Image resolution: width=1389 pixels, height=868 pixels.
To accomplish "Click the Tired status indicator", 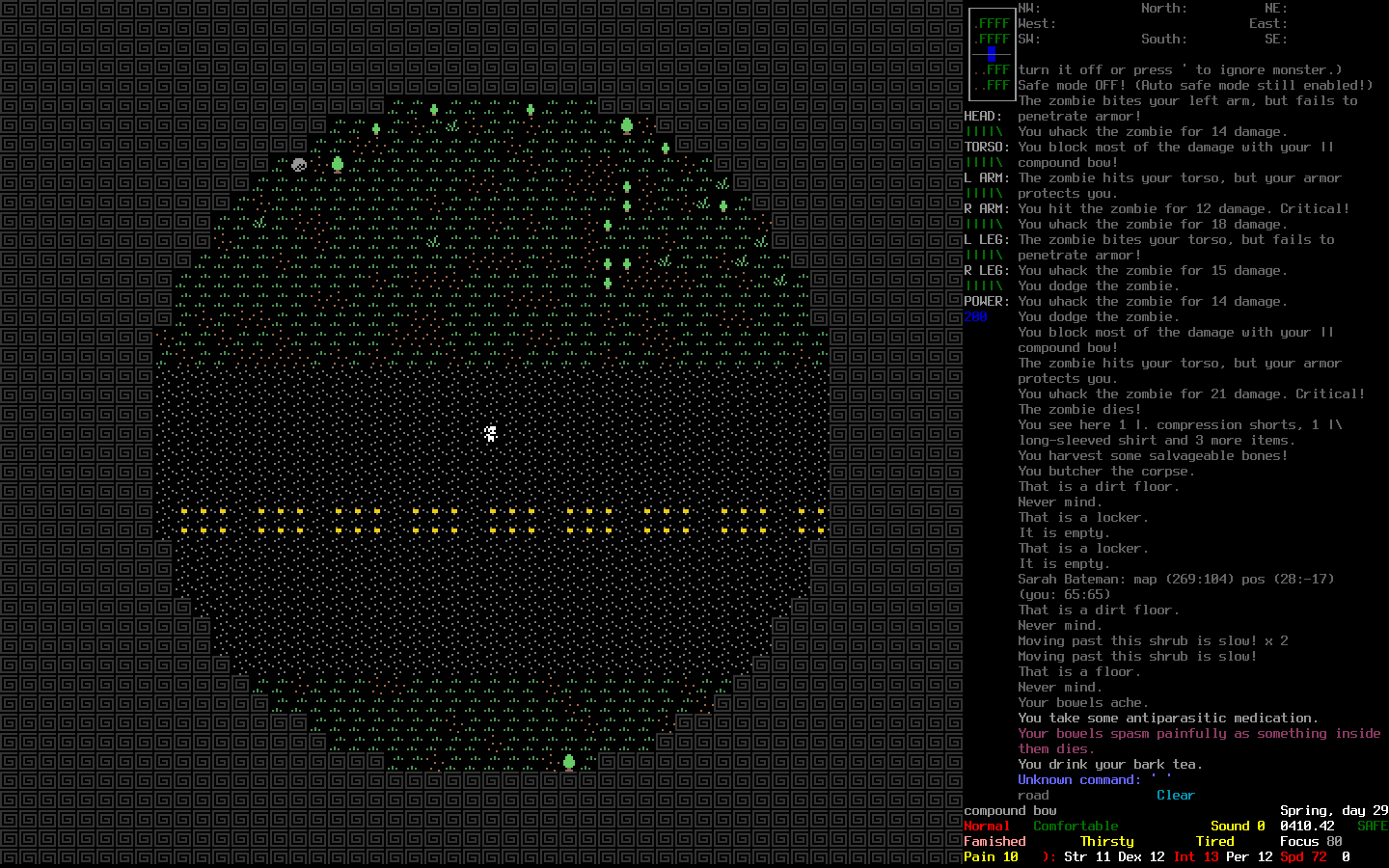I will point(1215,841).
